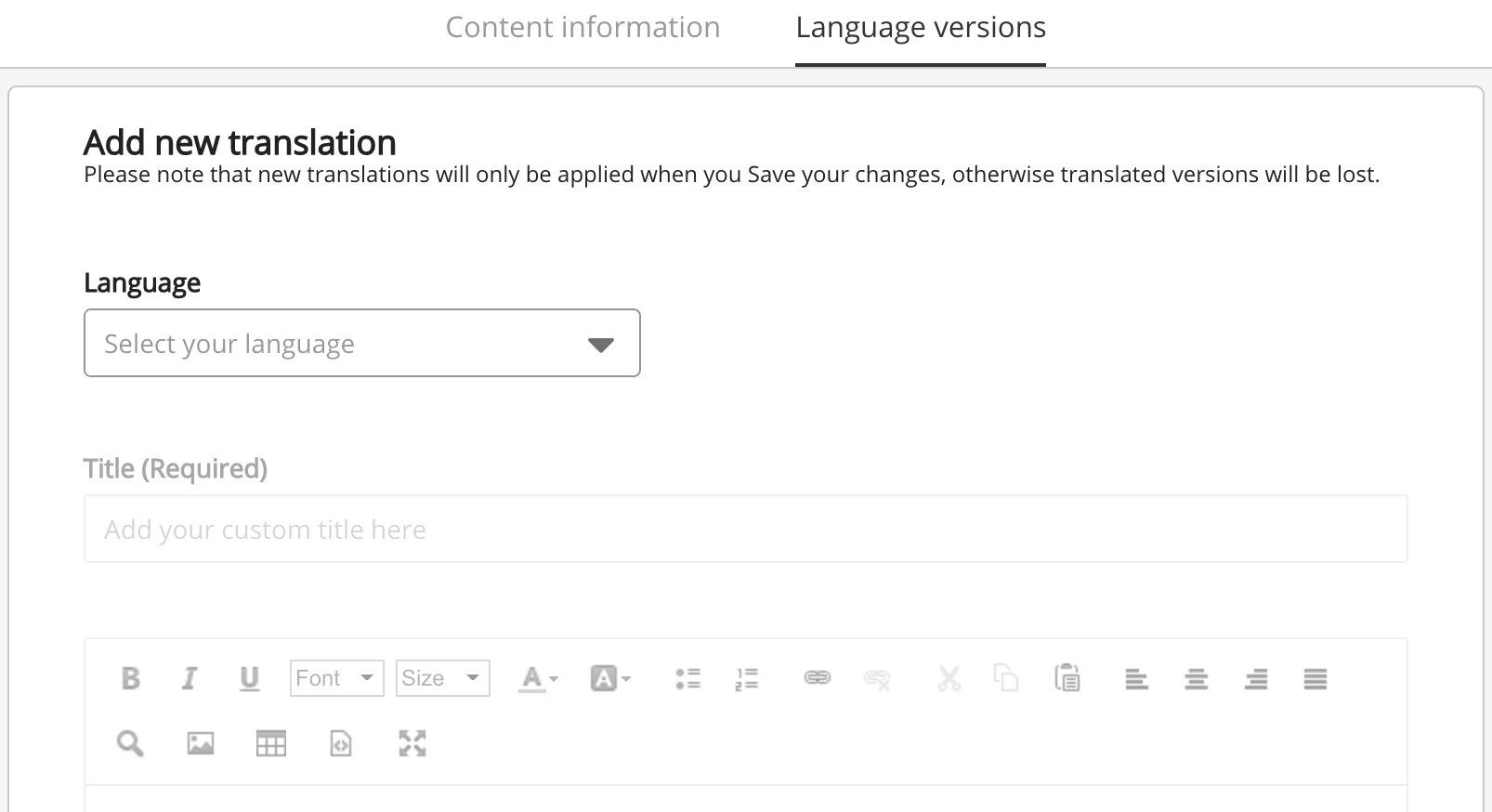Switch to the Content information tab
Viewport: 1492px width, 812px height.
tap(582, 28)
